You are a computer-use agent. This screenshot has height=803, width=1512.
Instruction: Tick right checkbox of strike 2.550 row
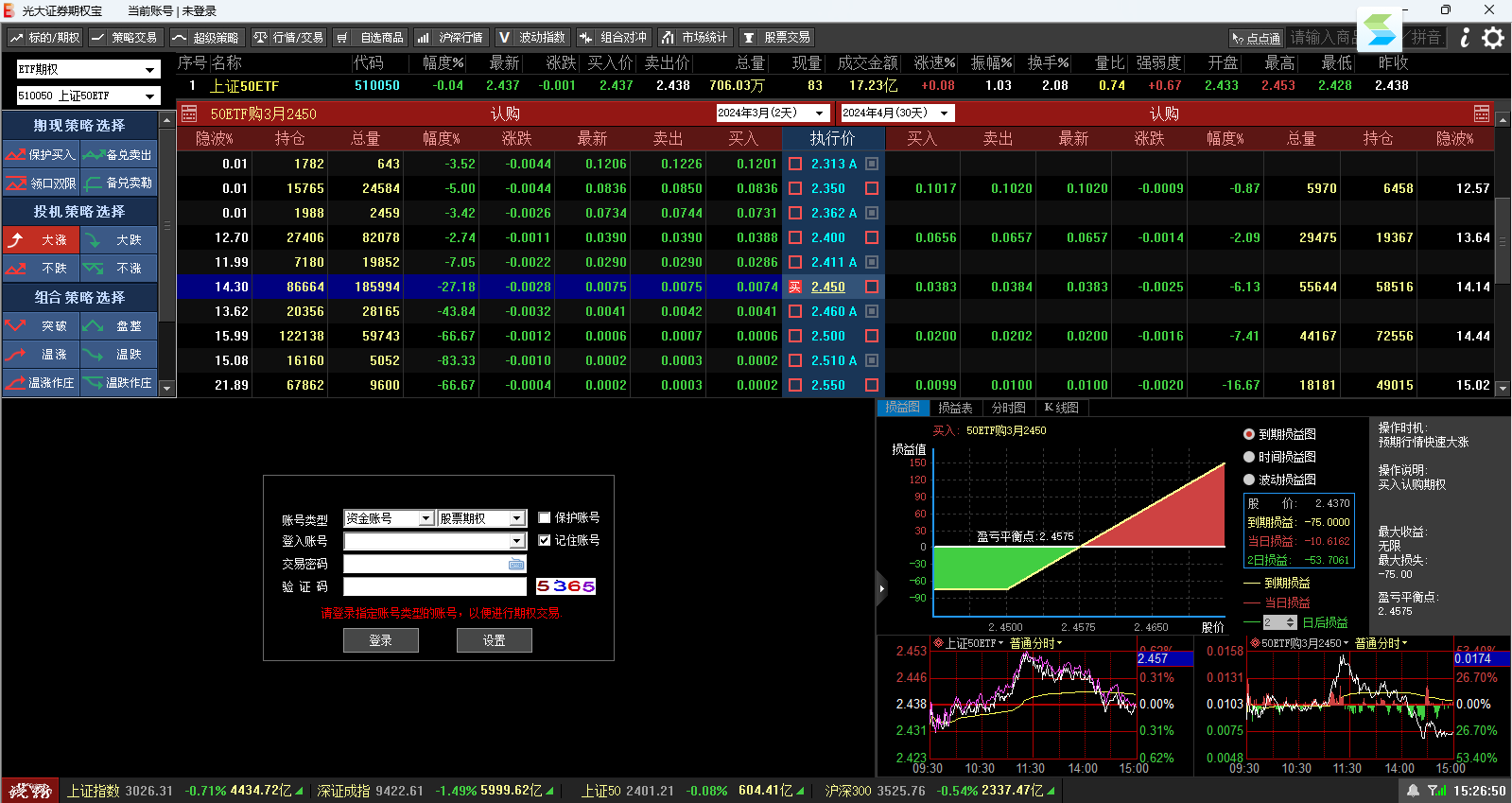coord(872,385)
